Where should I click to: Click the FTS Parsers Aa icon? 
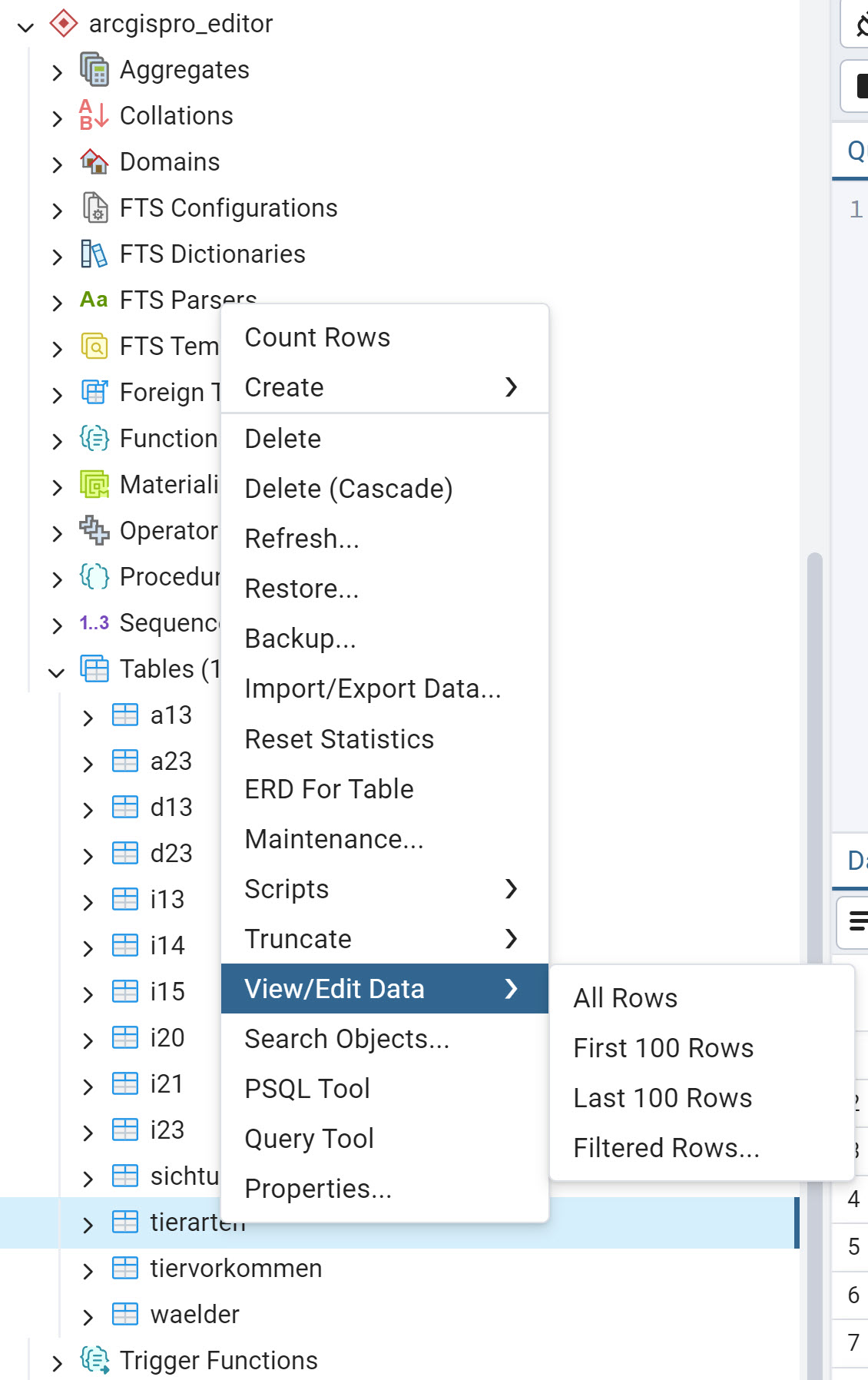tap(94, 300)
